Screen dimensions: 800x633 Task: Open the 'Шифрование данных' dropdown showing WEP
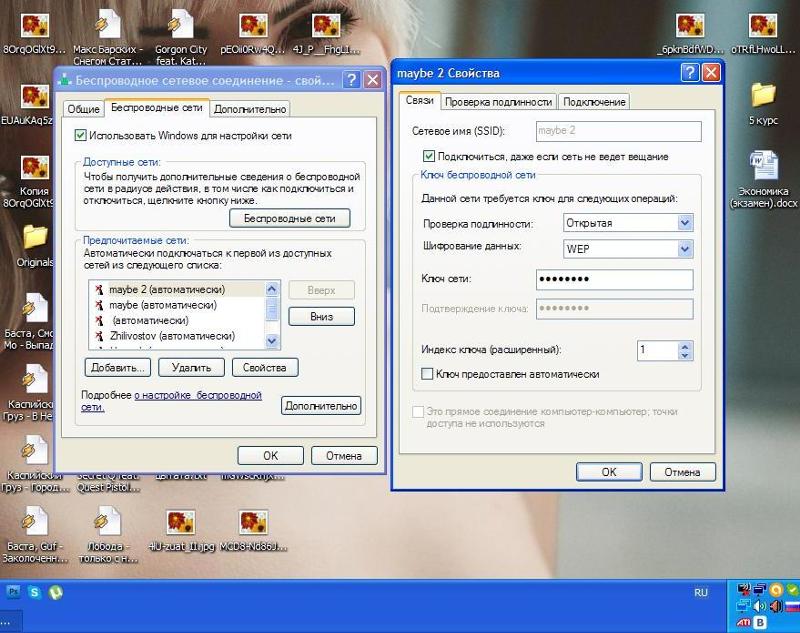(685, 249)
